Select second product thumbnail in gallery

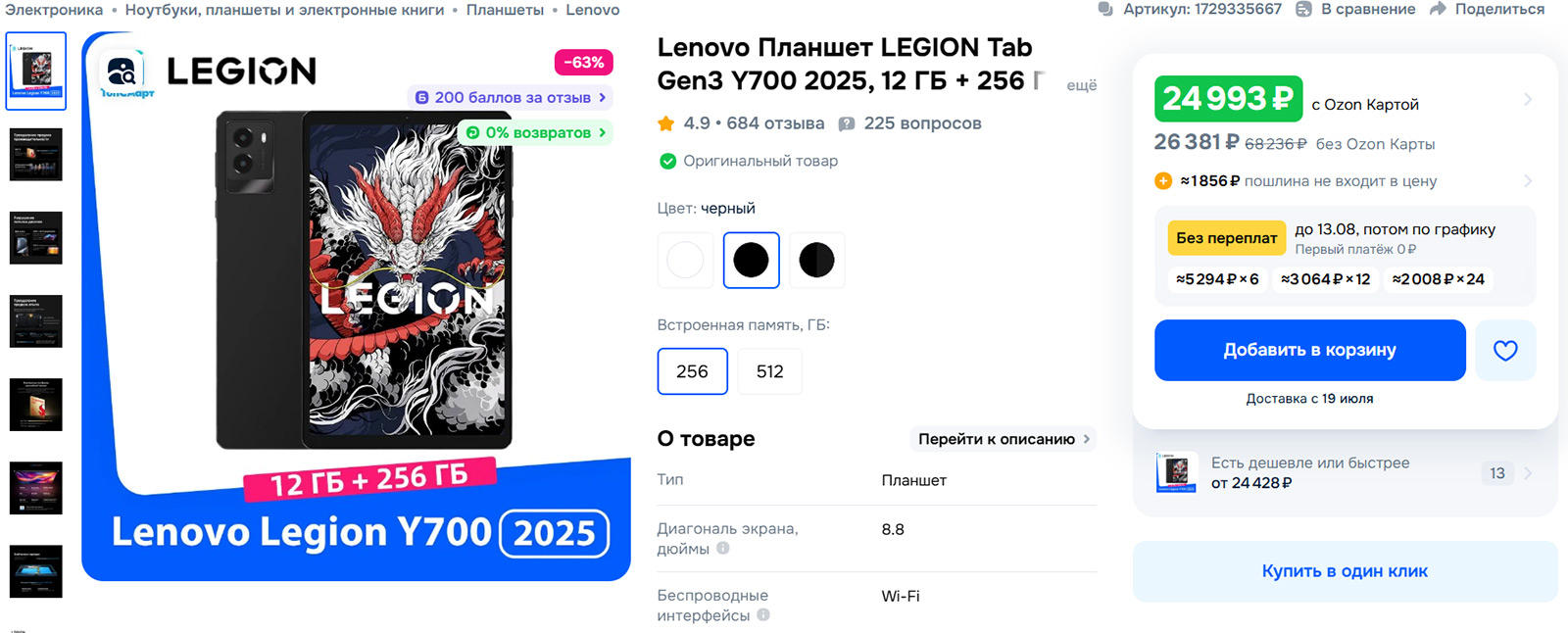pyautogui.click(x=36, y=154)
